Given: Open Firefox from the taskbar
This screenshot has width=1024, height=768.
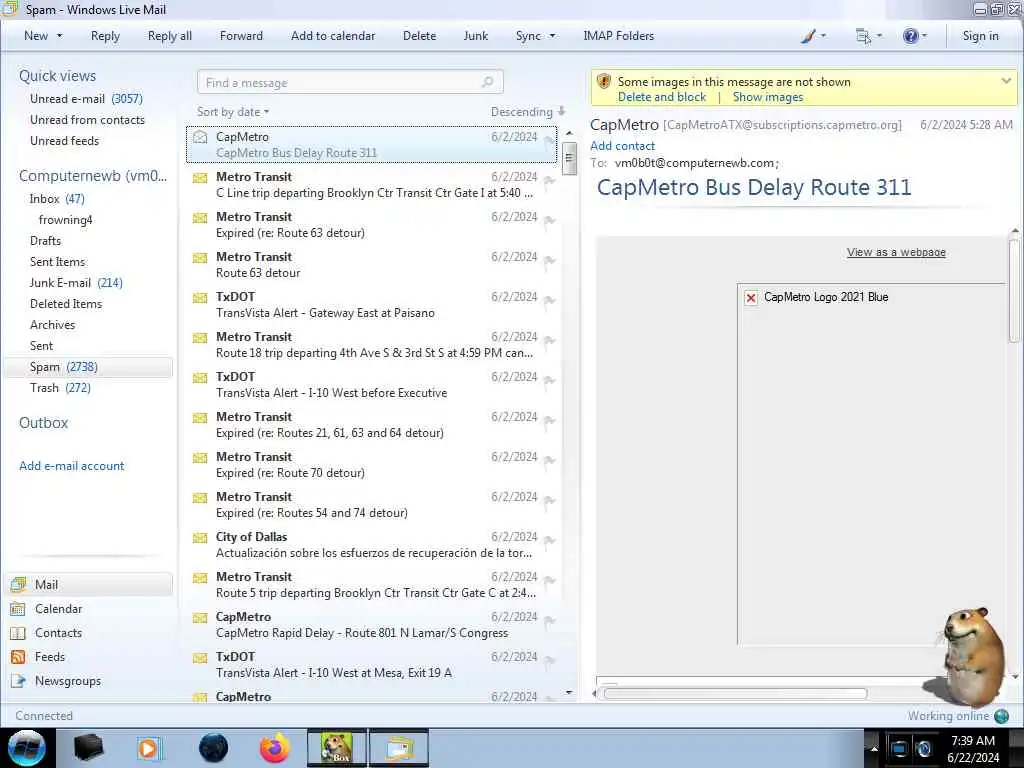Looking at the screenshot, I should pyautogui.click(x=275, y=748).
